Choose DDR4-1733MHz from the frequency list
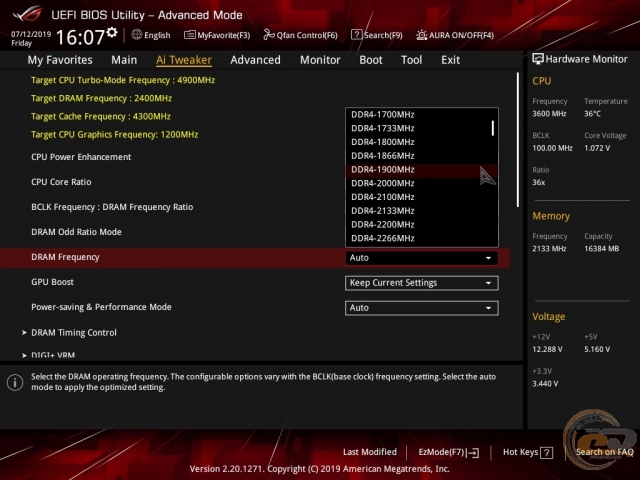The height and width of the screenshot is (480, 640). pos(422,128)
